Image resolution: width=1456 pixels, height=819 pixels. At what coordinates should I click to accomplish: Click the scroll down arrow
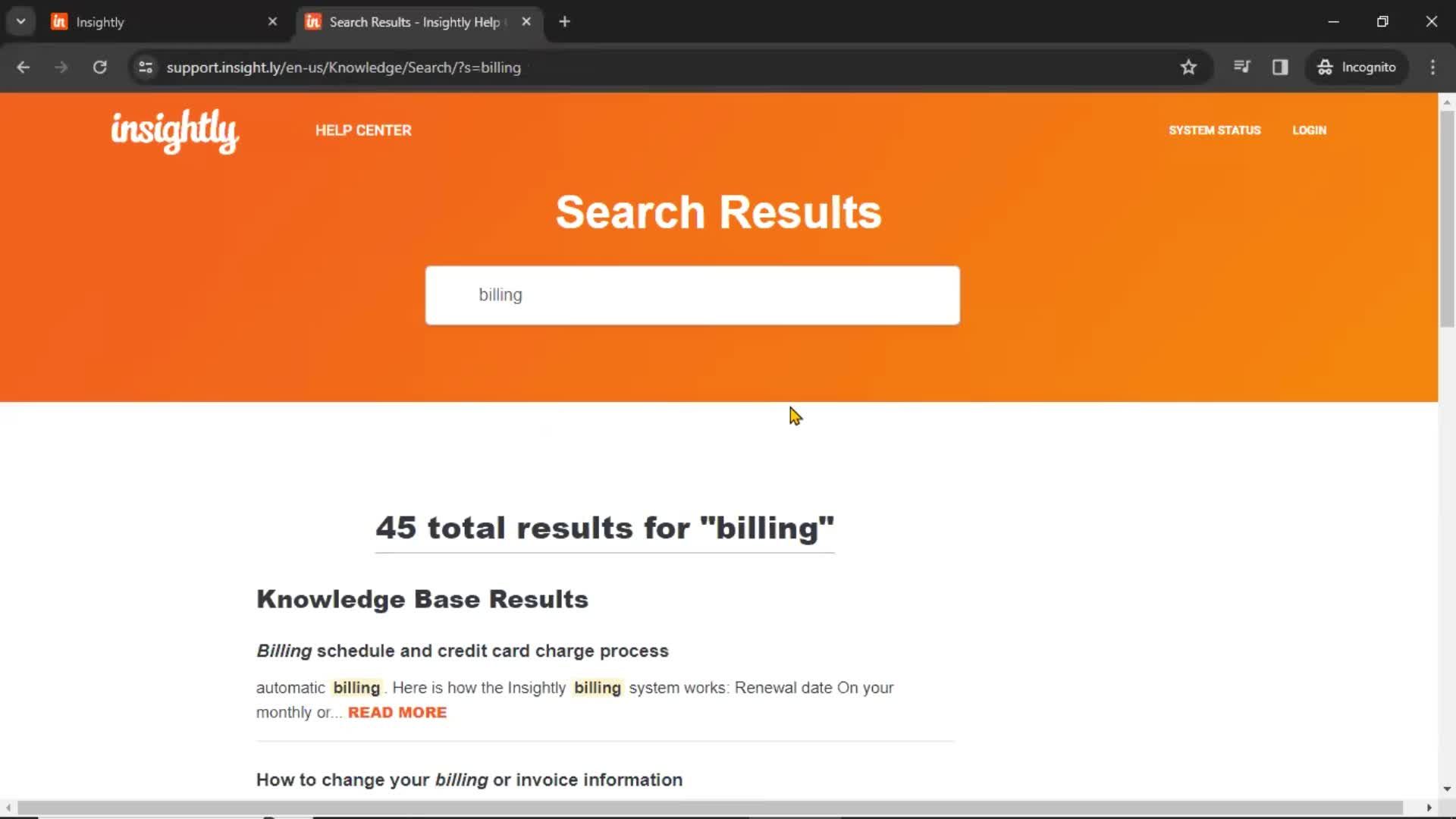[1447, 789]
